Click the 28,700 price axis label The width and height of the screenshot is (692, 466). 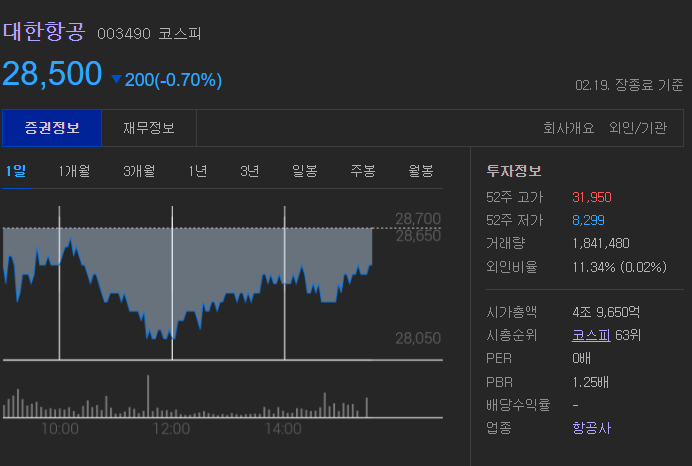tap(418, 218)
